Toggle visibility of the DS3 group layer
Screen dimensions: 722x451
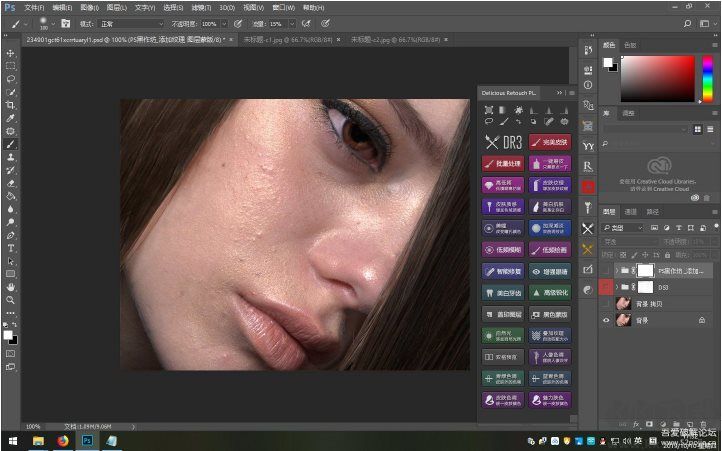606,287
